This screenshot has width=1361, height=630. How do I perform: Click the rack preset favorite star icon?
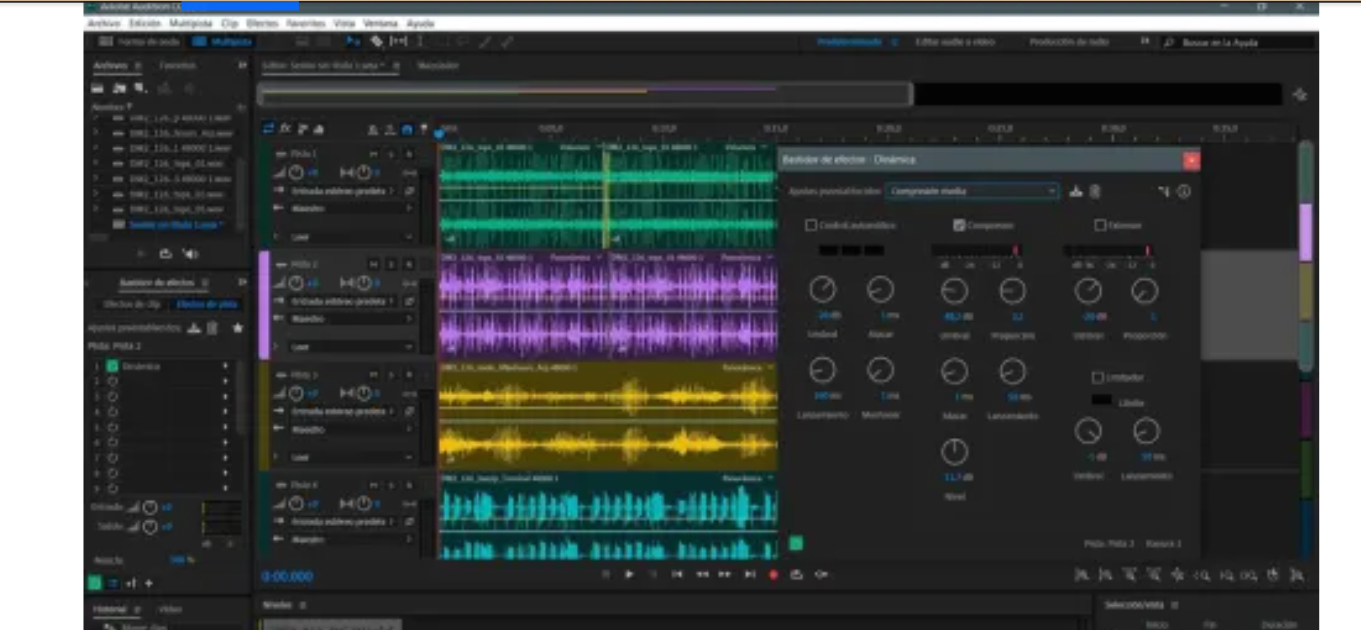point(238,328)
